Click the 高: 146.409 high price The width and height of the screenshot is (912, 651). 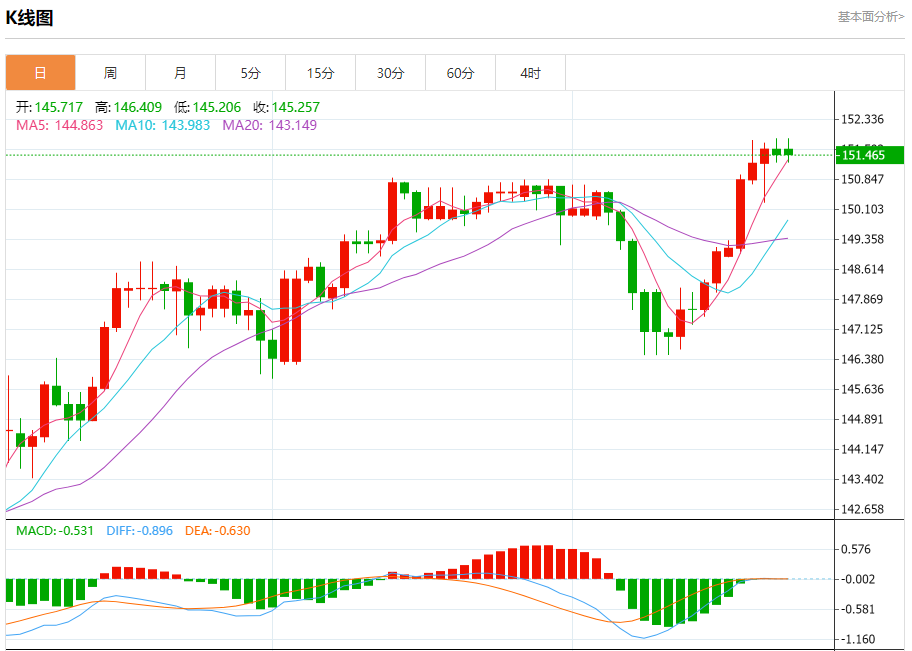click(x=129, y=107)
